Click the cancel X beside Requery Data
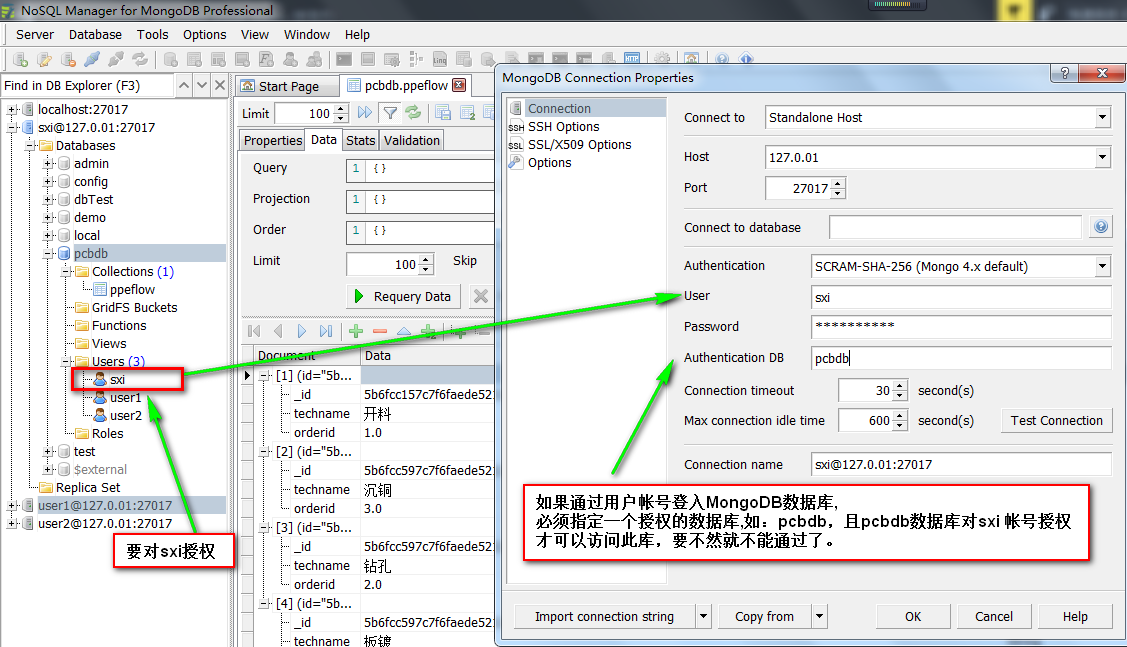This screenshot has height=647, width=1127. [x=481, y=296]
